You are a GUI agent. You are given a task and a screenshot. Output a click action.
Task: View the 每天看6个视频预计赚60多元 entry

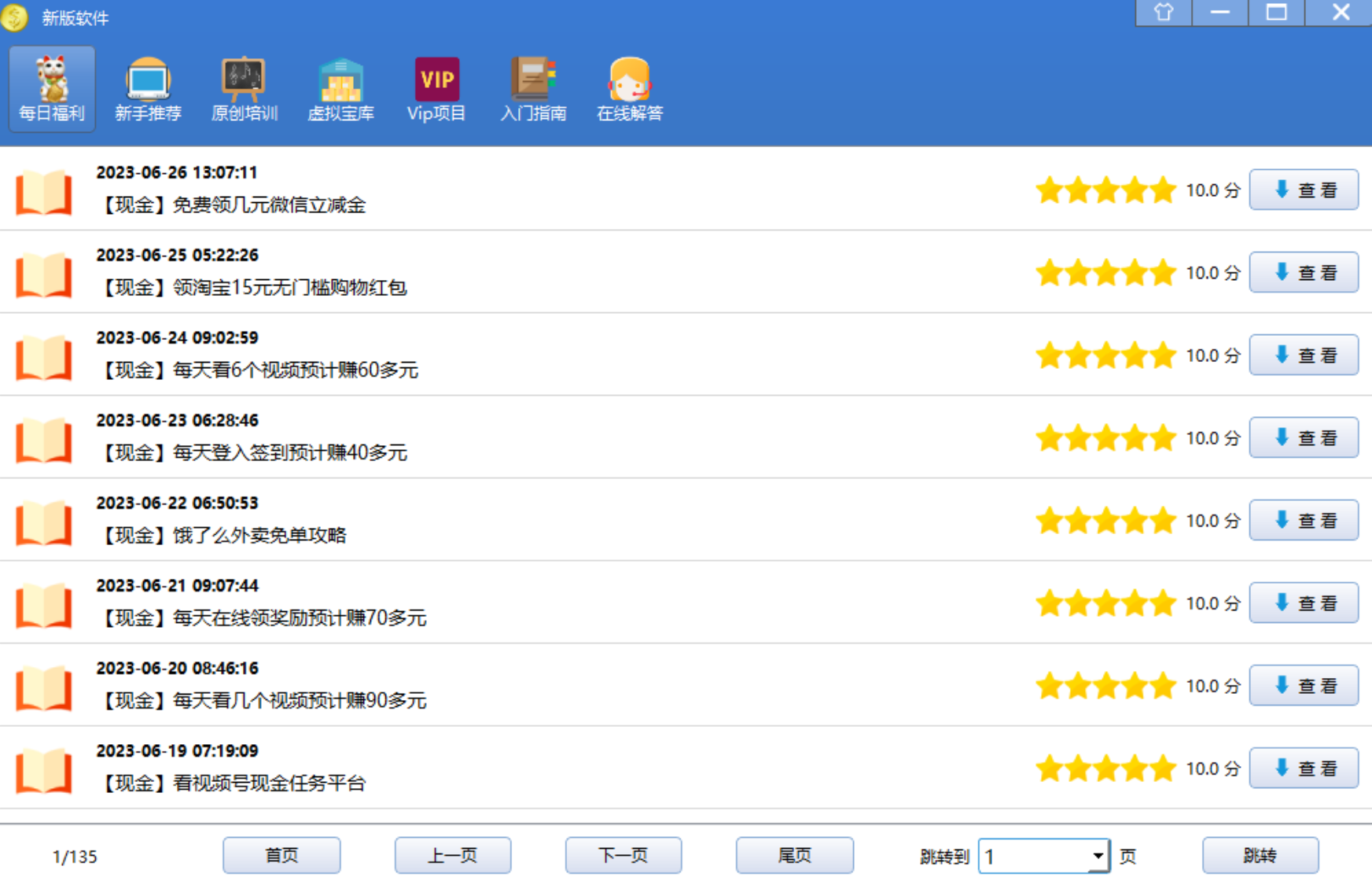pos(1304,356)
